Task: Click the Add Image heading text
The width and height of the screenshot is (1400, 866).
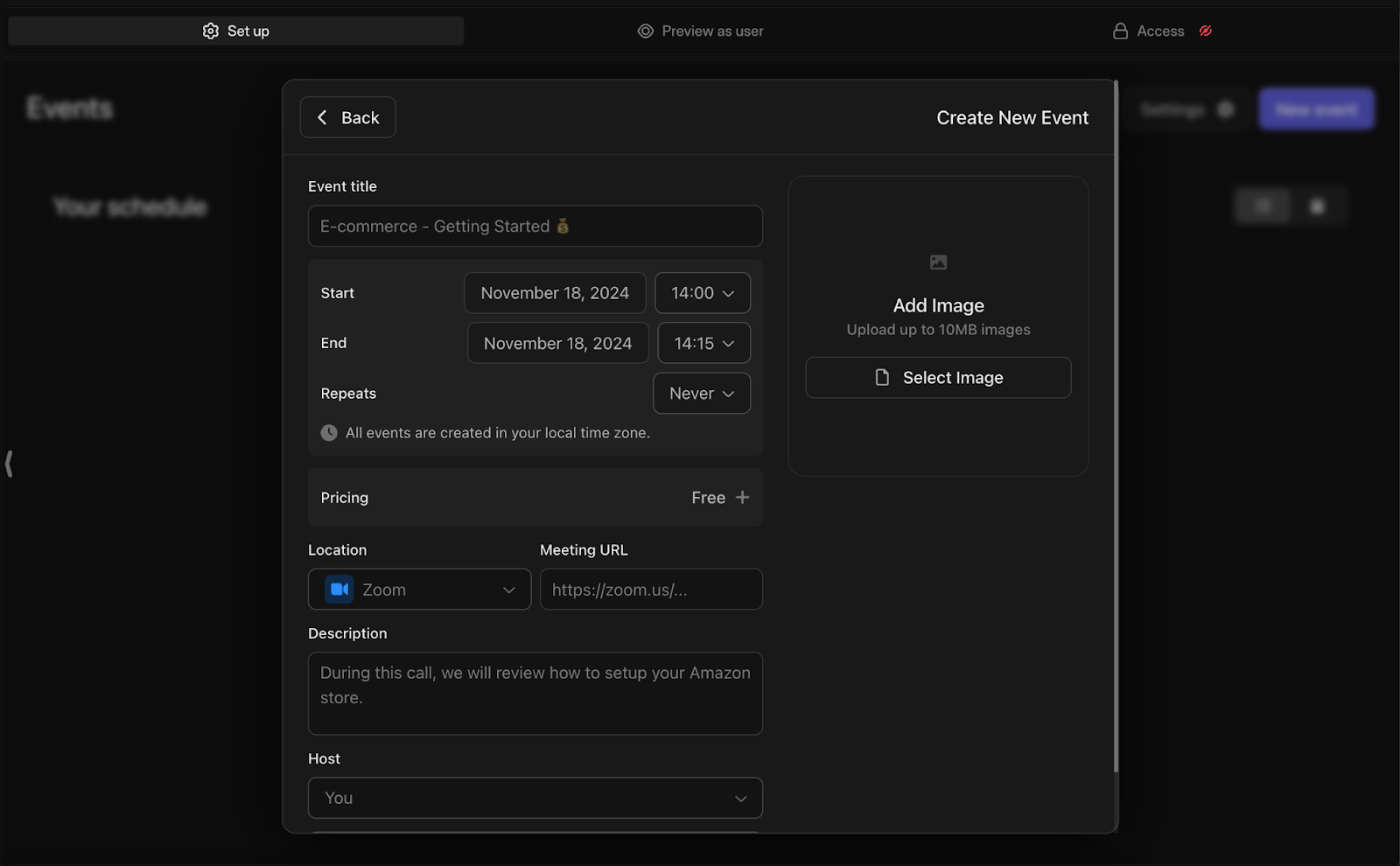Action: tap(939, 305)
